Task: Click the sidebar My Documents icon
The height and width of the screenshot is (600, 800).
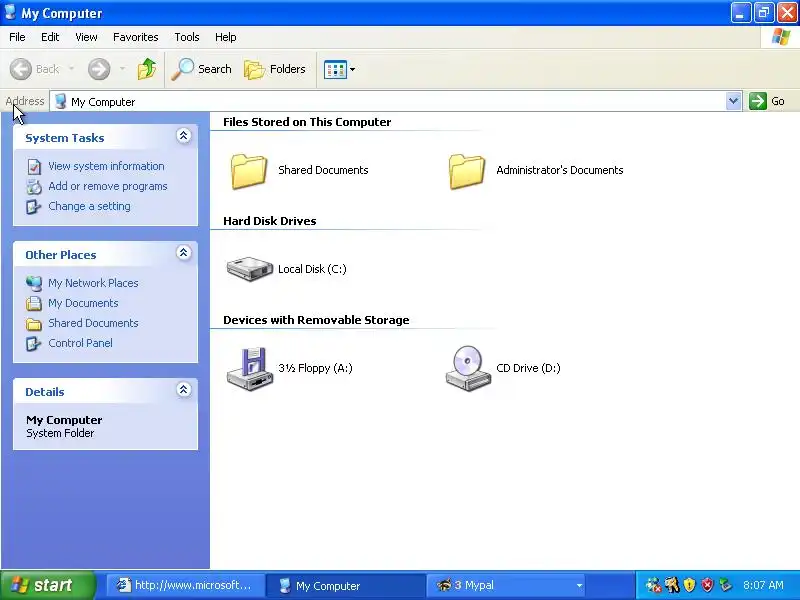Action: pos(34,304)
